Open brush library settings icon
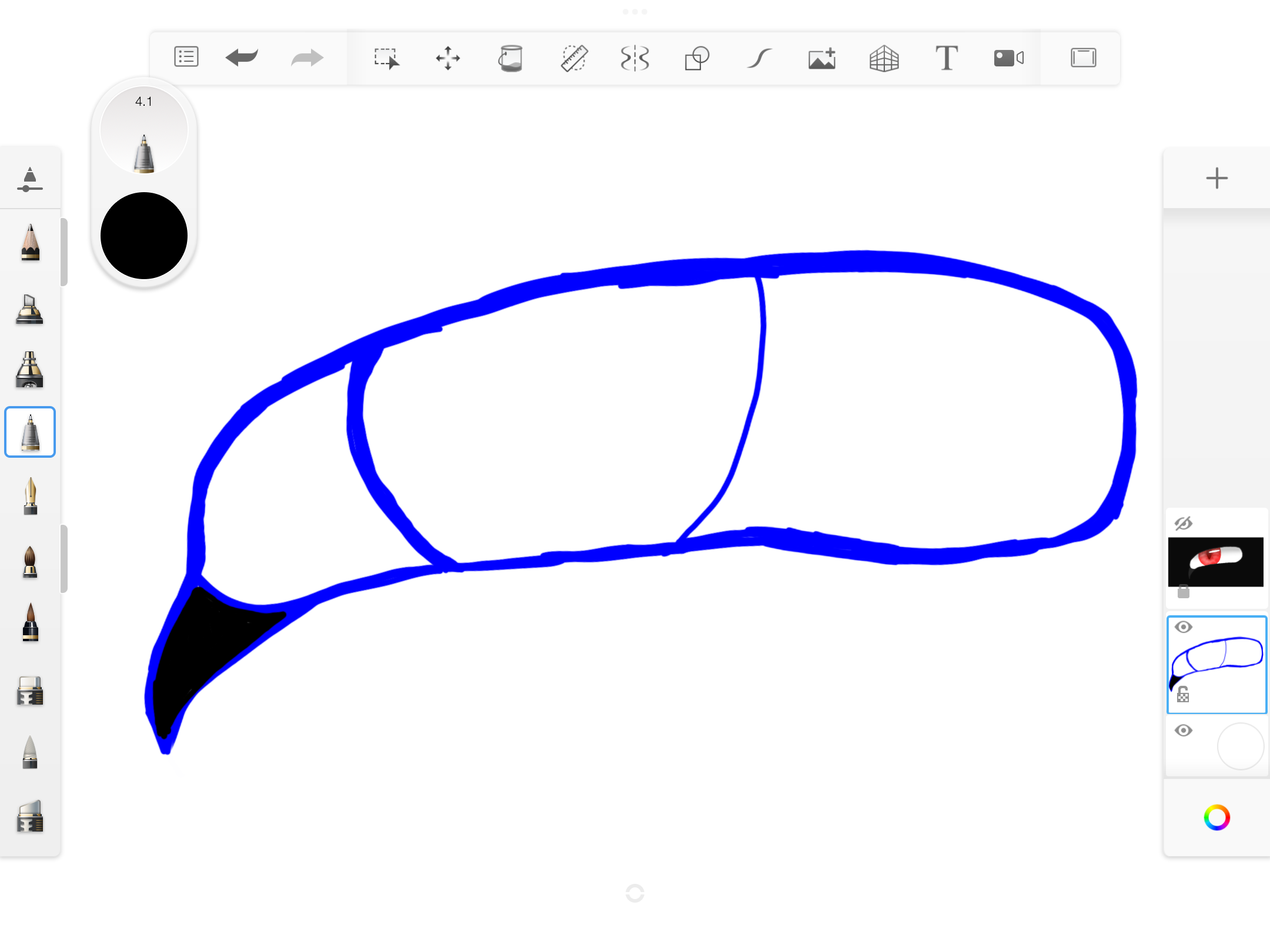The height and width of the screenshot is (952, 1270). (30, 179)
